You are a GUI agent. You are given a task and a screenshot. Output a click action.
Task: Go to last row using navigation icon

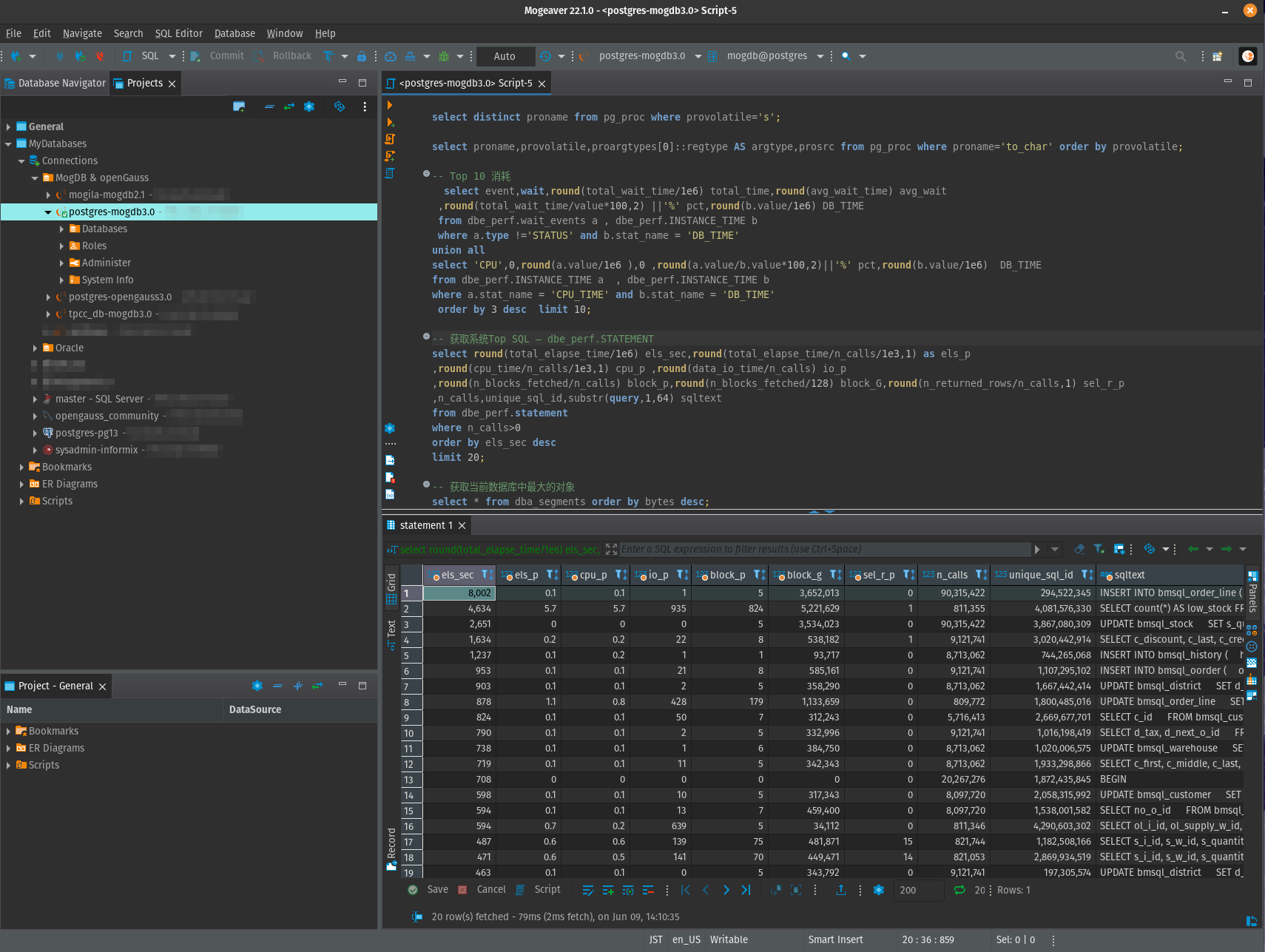tap(746, 890)
